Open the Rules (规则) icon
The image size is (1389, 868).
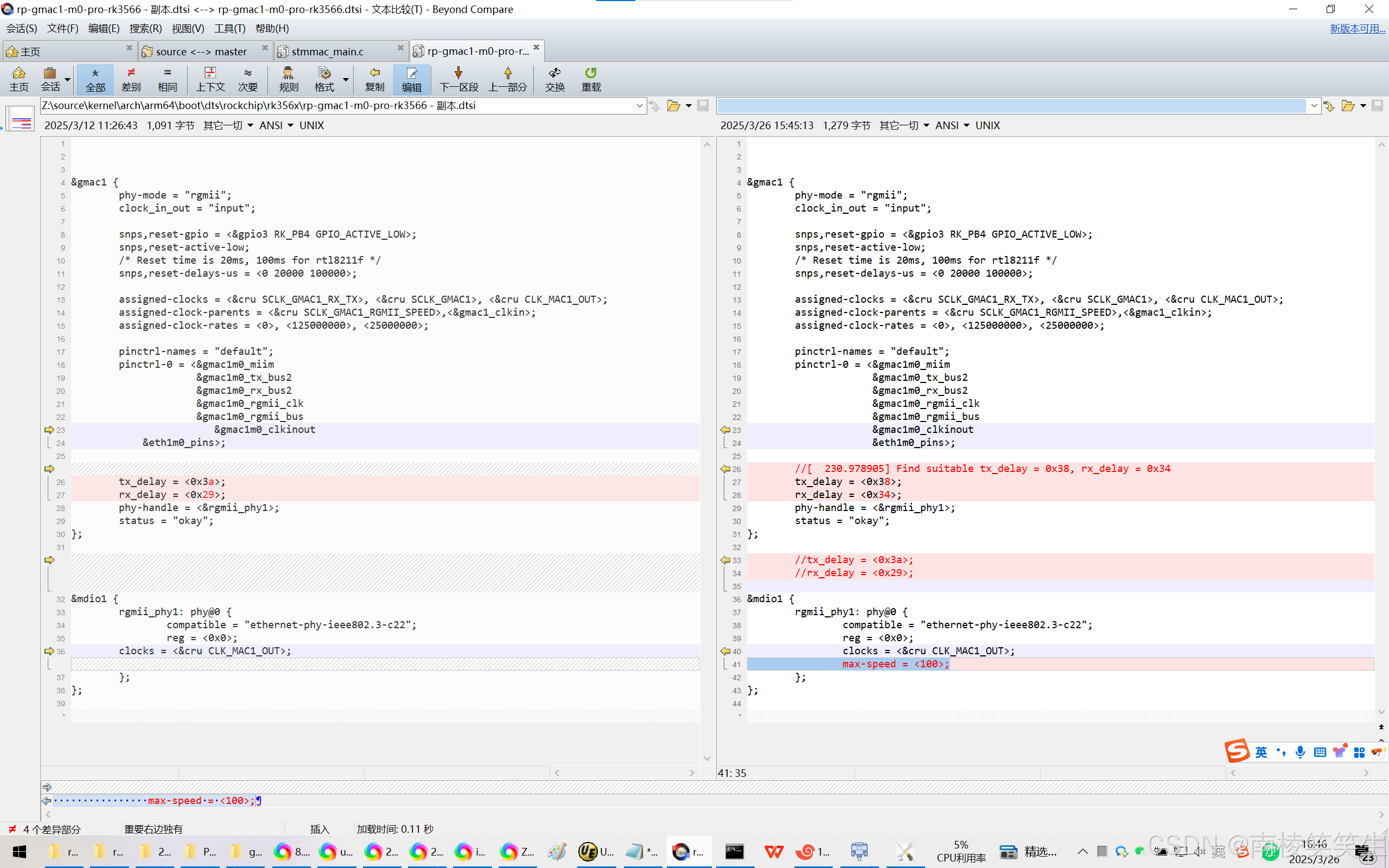click(288, 73)
